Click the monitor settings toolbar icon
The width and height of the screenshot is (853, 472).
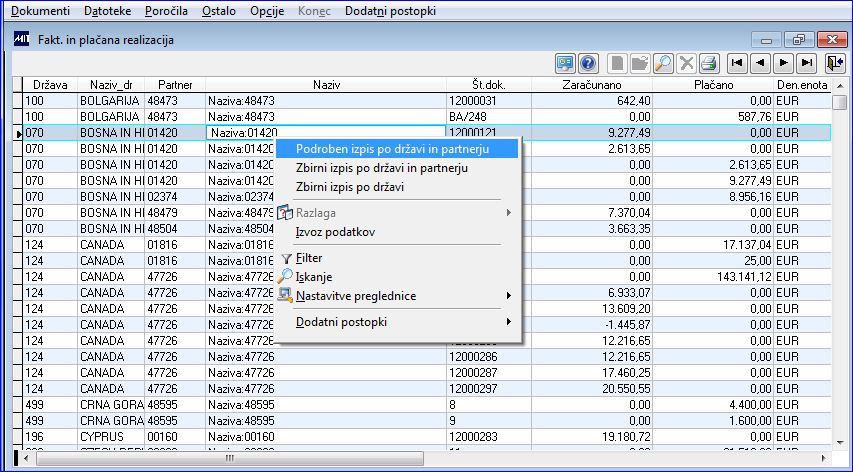(565, 64)
